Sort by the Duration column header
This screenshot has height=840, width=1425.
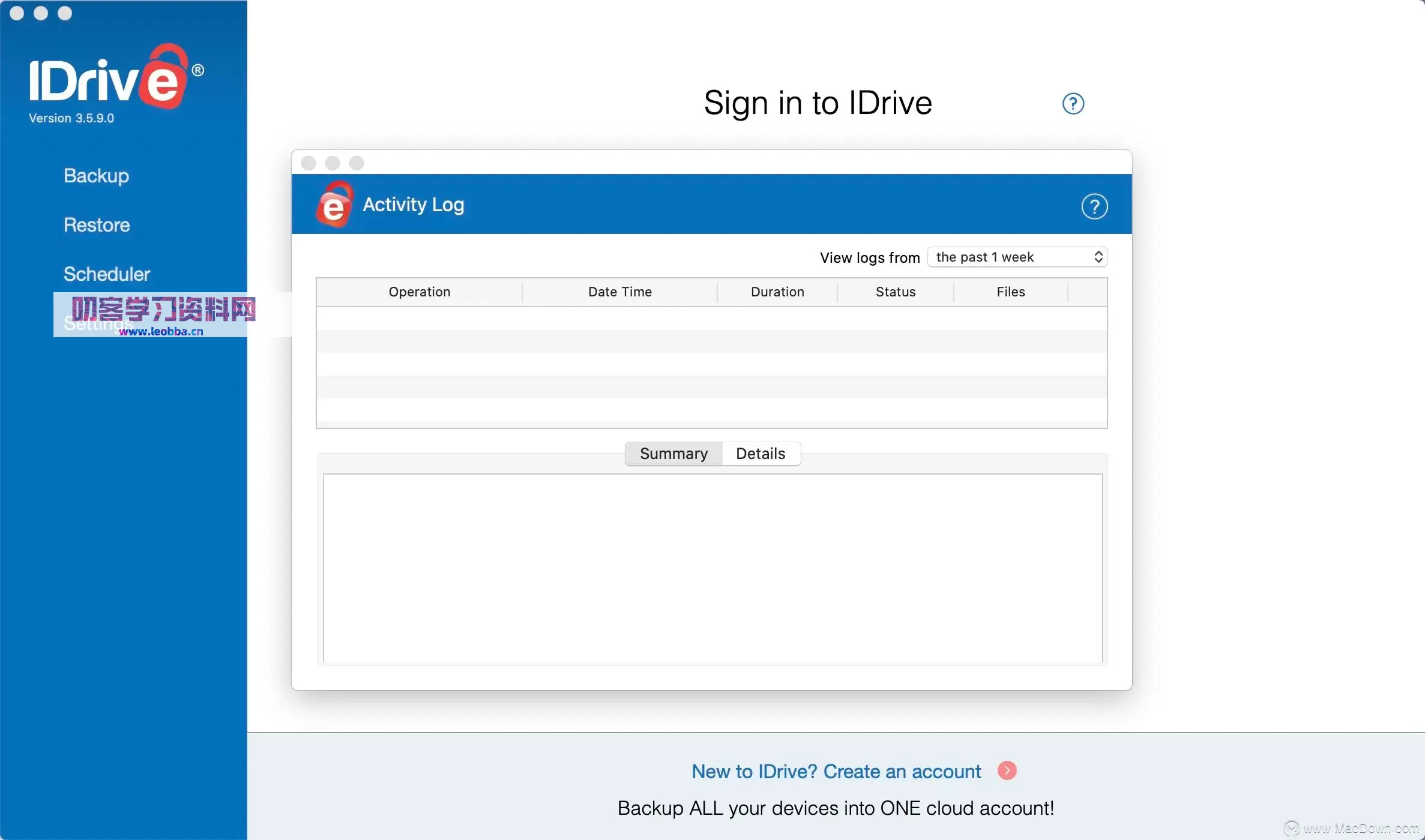(x=777, y=292)
